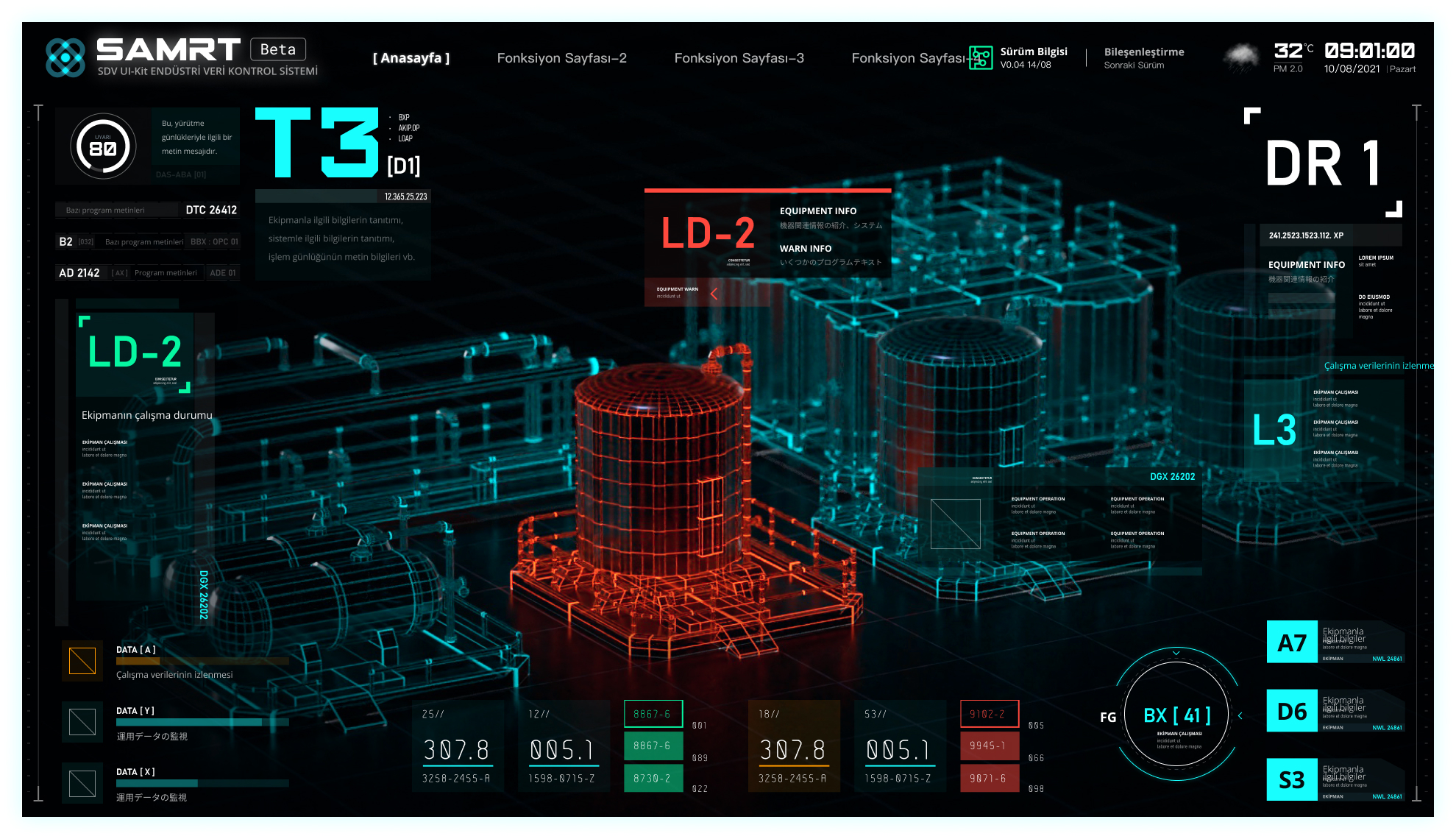Click the B2 program row
This screenshot has height=839, width=1456.
coord(147,241)
